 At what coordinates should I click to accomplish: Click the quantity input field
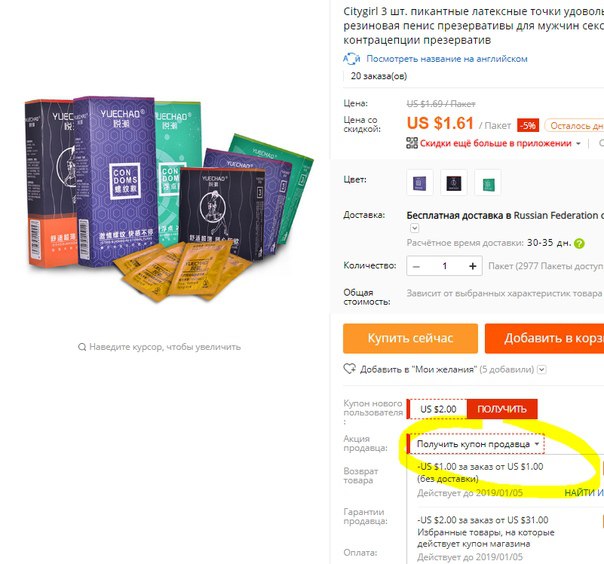(445, 266)
